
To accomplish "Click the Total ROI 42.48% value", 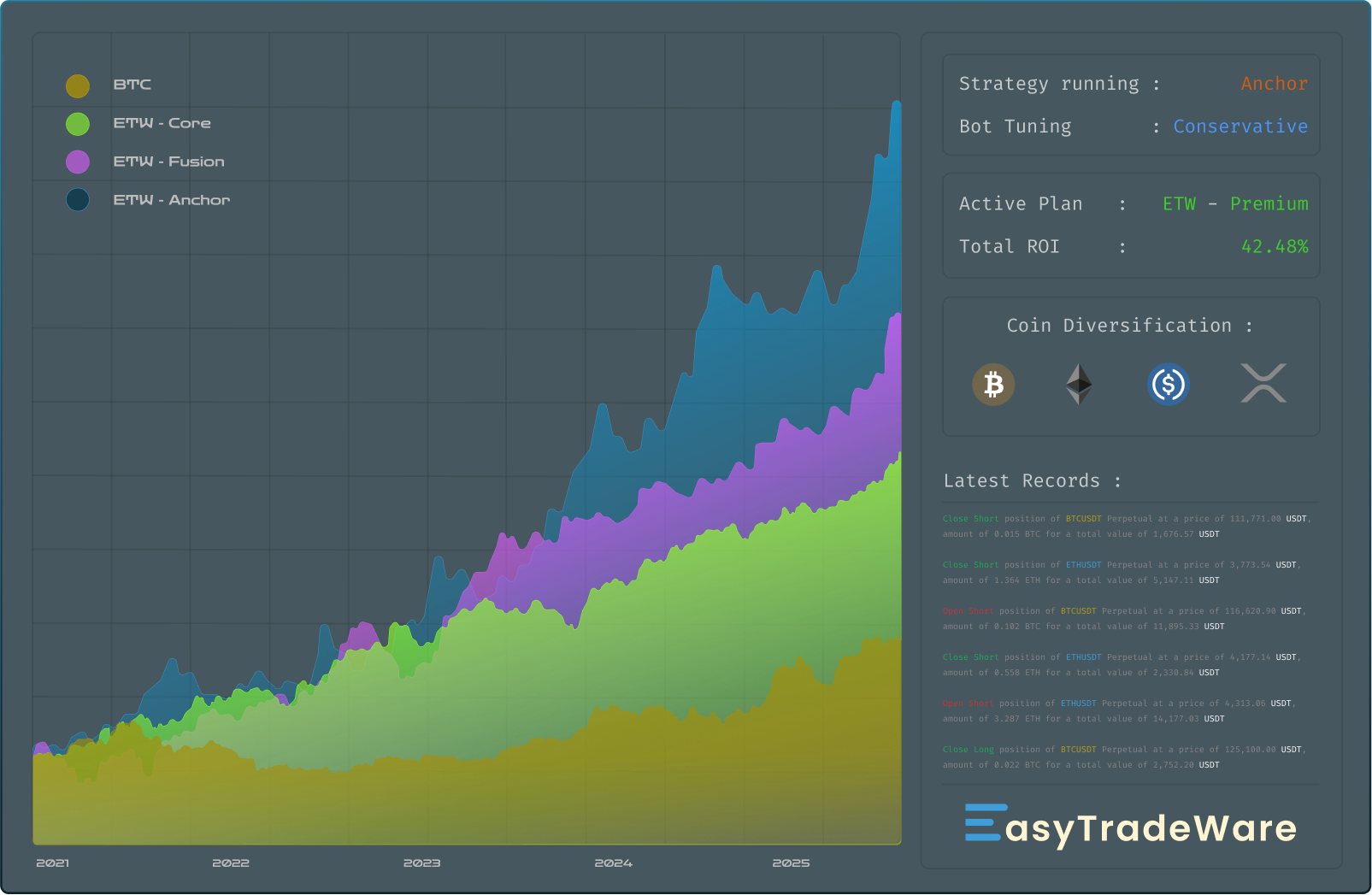I will point(1276,246).
